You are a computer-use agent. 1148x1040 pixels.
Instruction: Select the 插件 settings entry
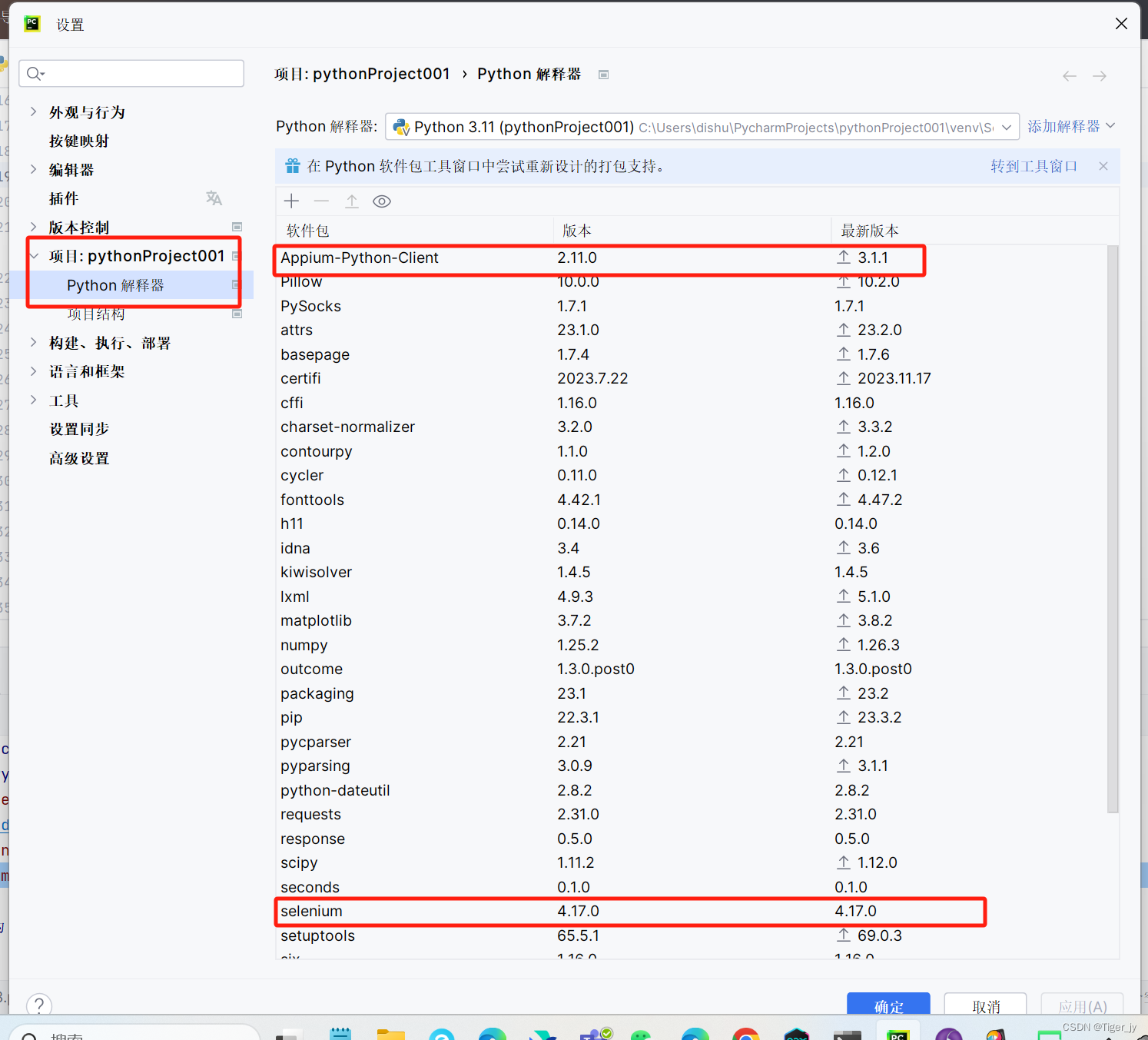(63, 198)
